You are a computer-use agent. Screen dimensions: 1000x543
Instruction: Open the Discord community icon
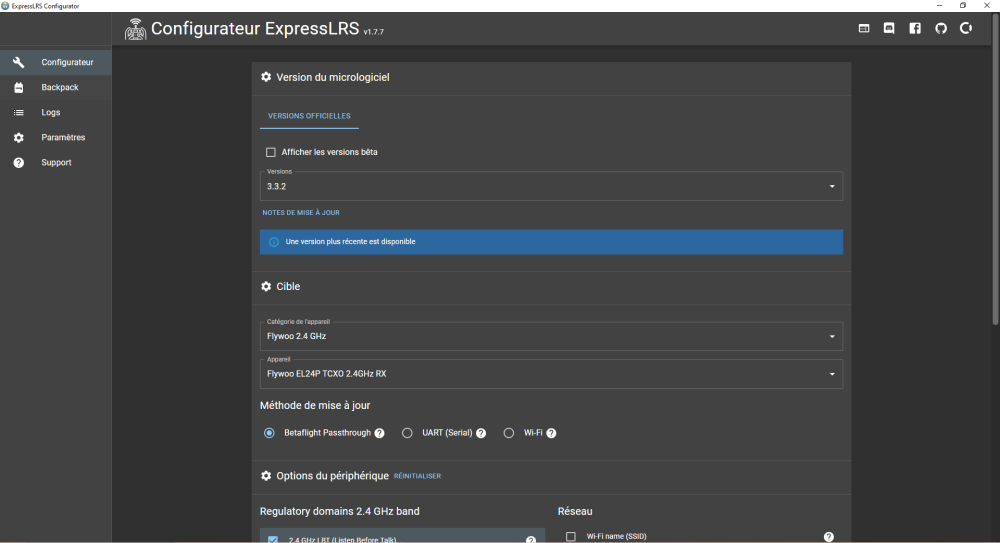tap(889, 29)
